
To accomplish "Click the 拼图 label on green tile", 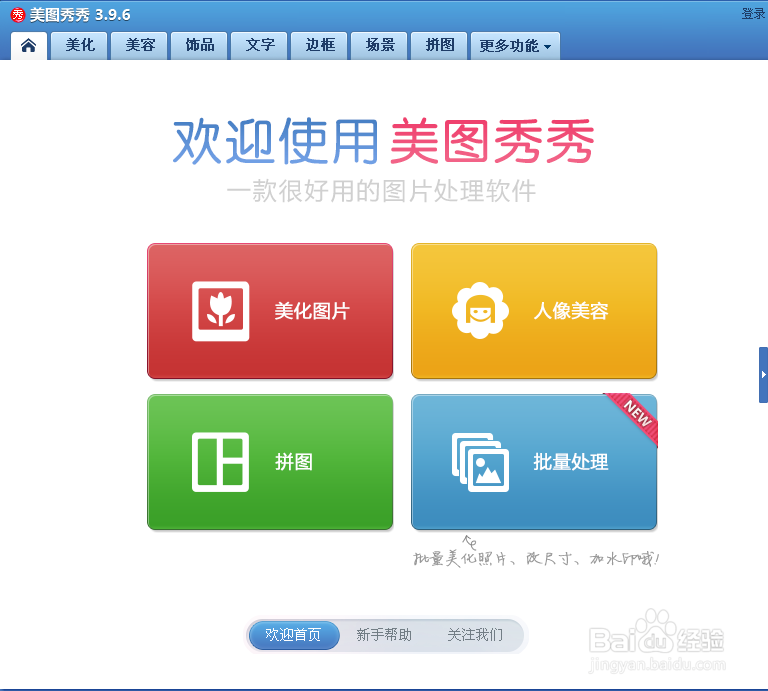I will [x=293, y=462].
